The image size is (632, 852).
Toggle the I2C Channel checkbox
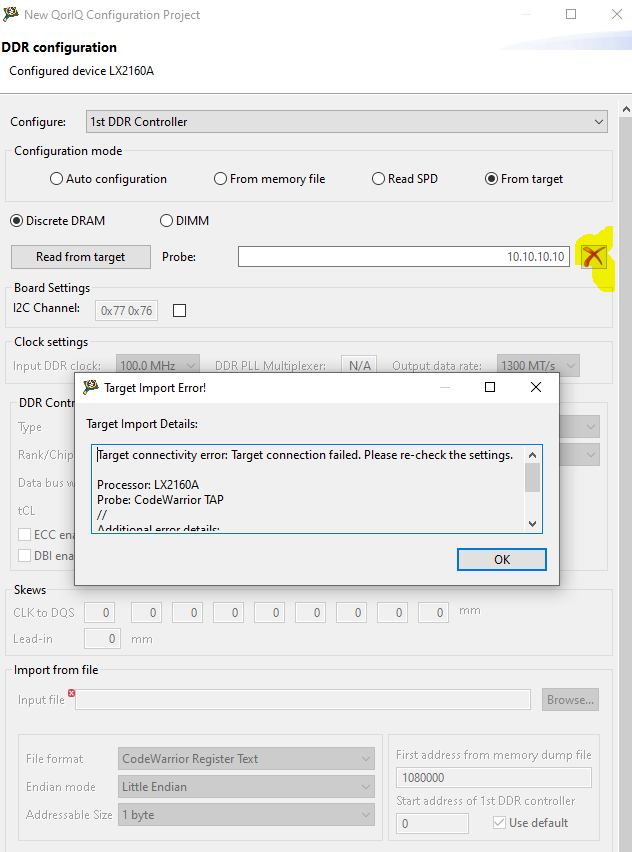click(179, 310)
